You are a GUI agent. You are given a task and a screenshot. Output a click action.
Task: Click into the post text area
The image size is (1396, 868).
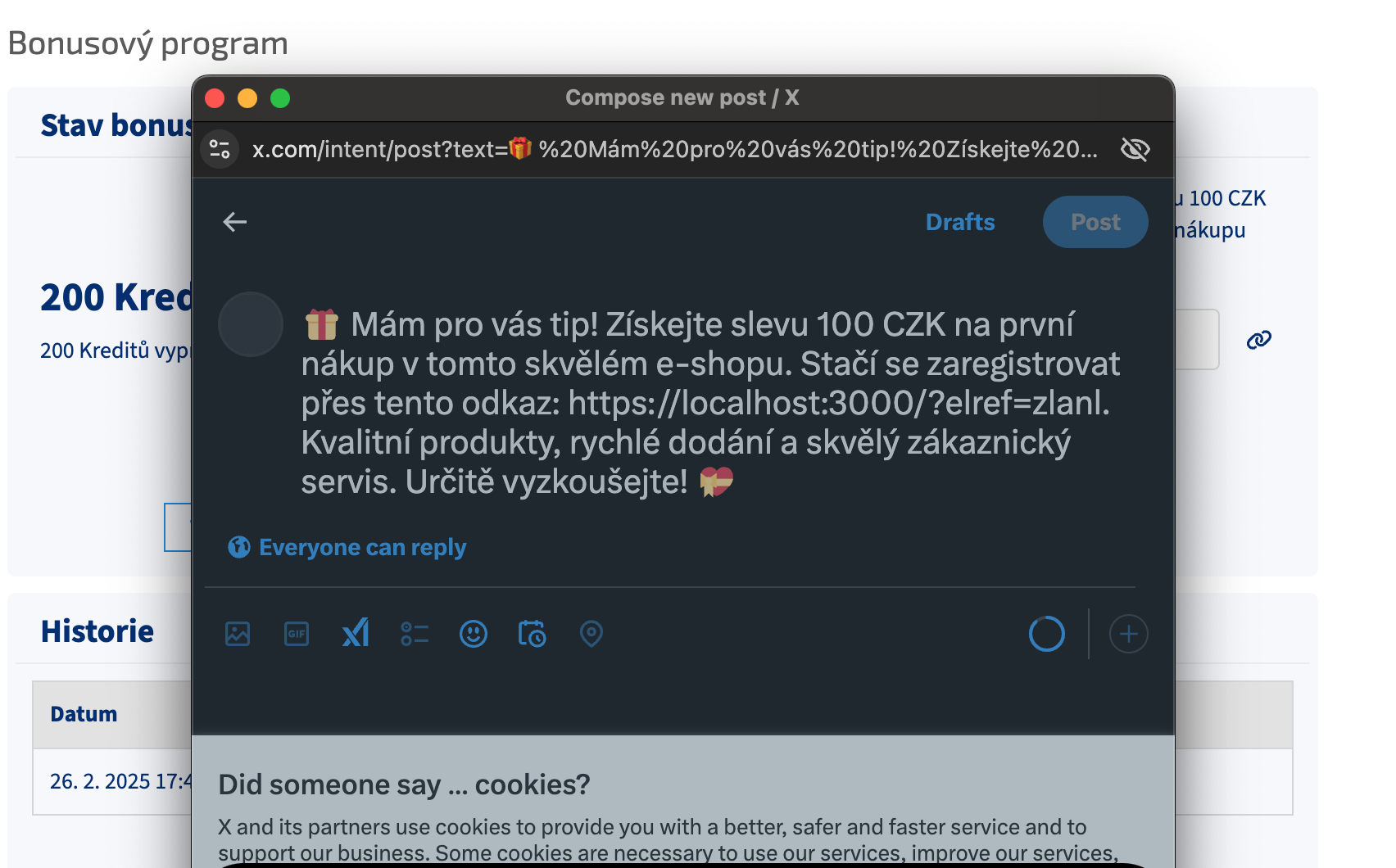pyautogui.click(x=709, y=403)
